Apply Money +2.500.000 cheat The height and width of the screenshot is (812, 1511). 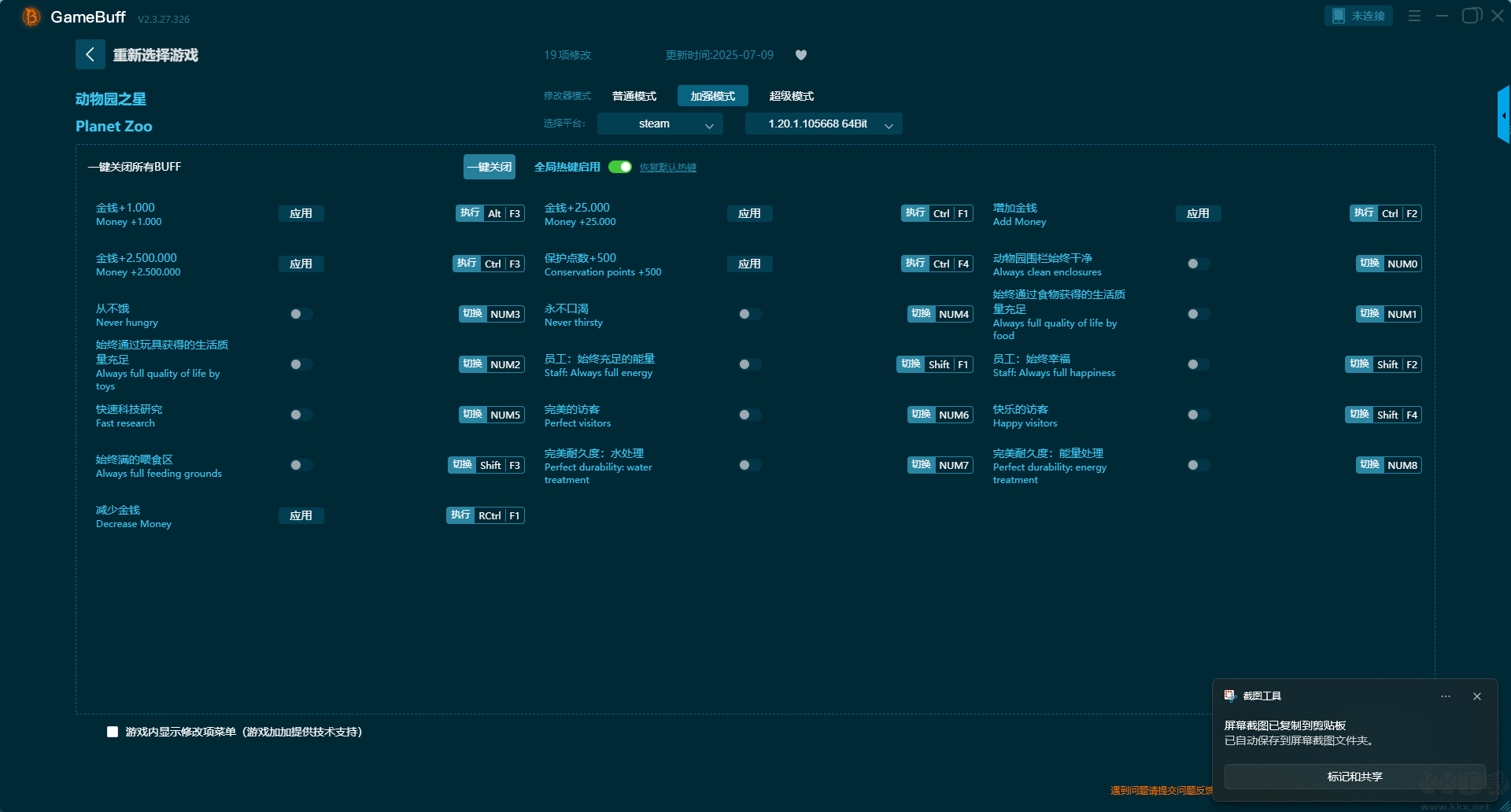(x=301, y=264)
